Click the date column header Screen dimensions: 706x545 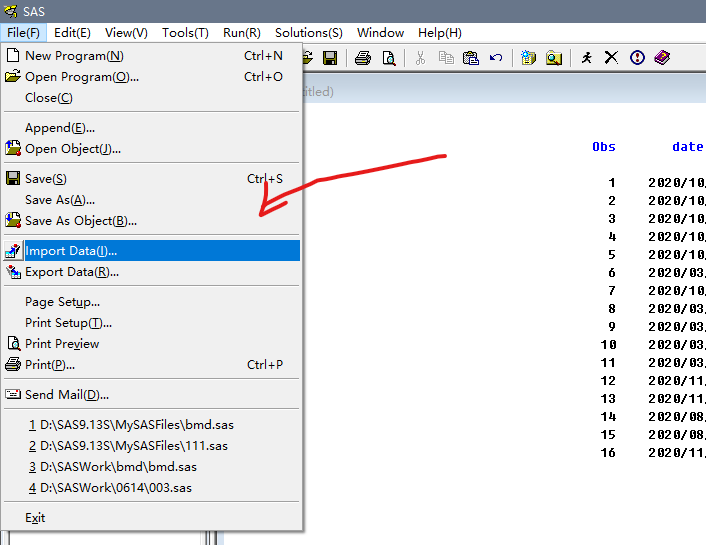687,147
